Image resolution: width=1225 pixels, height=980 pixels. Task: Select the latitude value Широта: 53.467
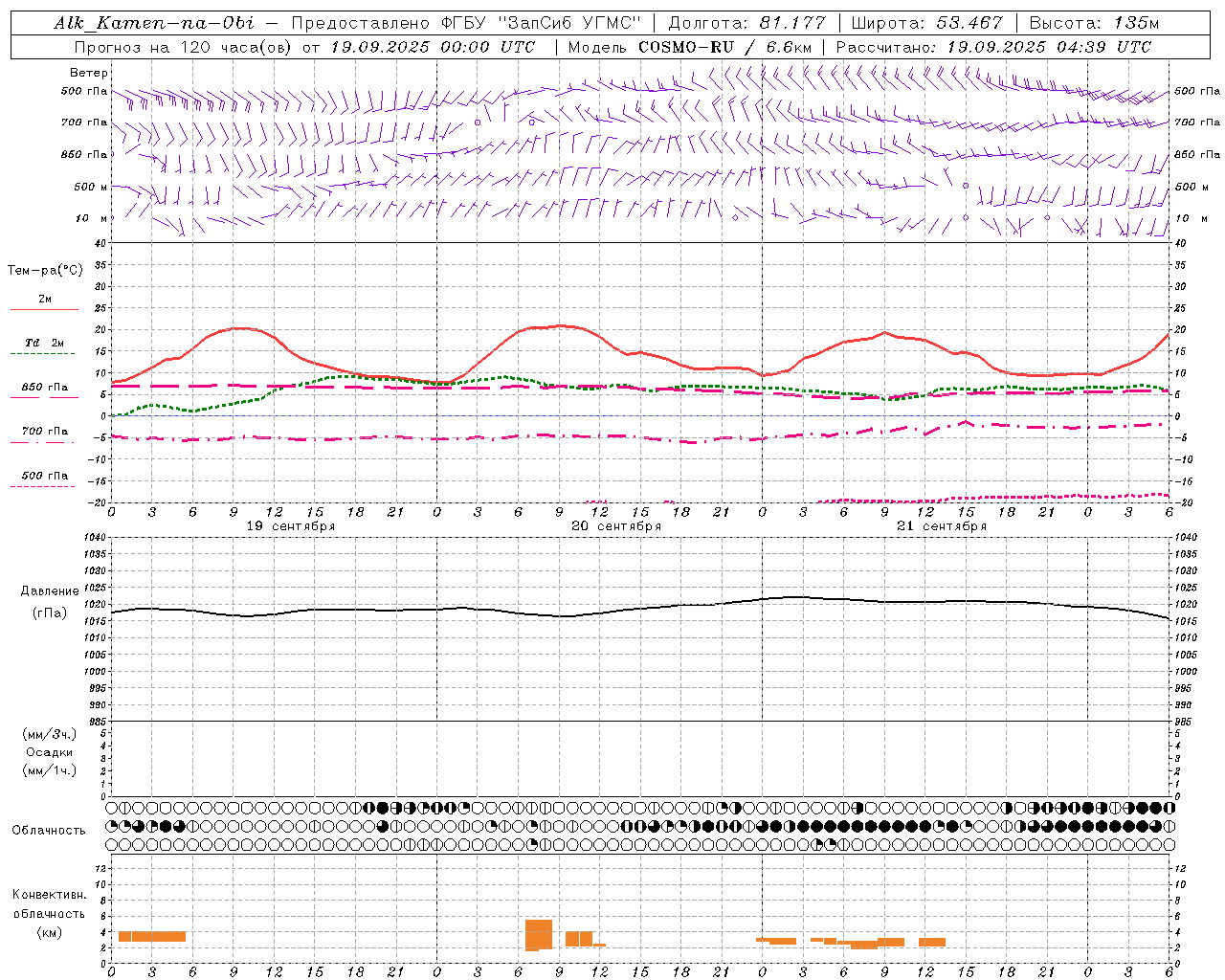pyautogui.click(x=927, y=23)
